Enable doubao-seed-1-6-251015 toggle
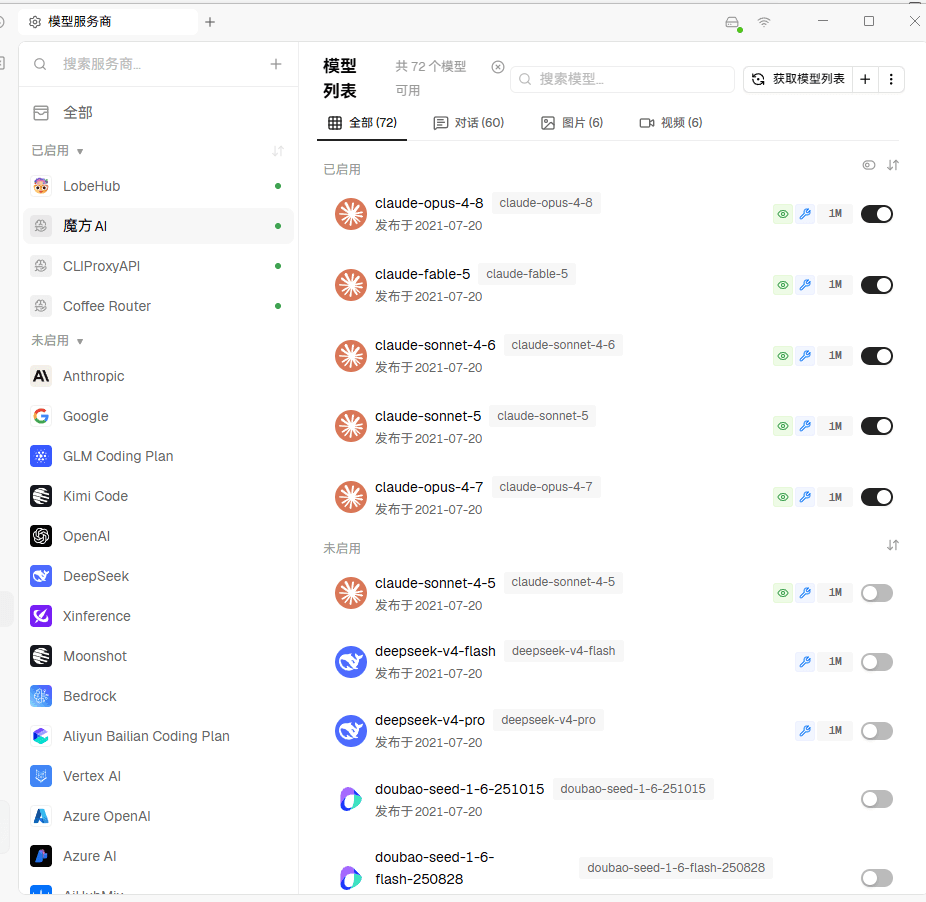This screenshot has width=926, height=902. [x=877, y=799]
